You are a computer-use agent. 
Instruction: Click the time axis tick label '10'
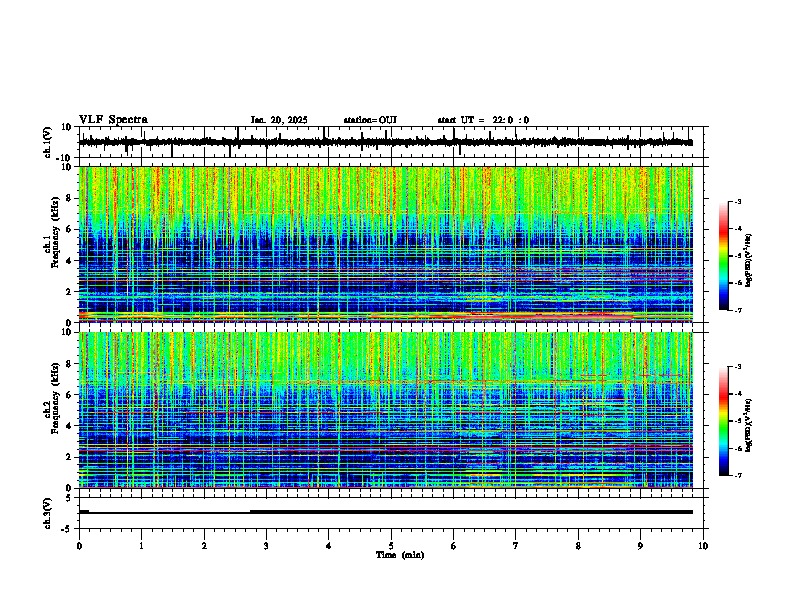pyautogui.click(x=703, y=546)
